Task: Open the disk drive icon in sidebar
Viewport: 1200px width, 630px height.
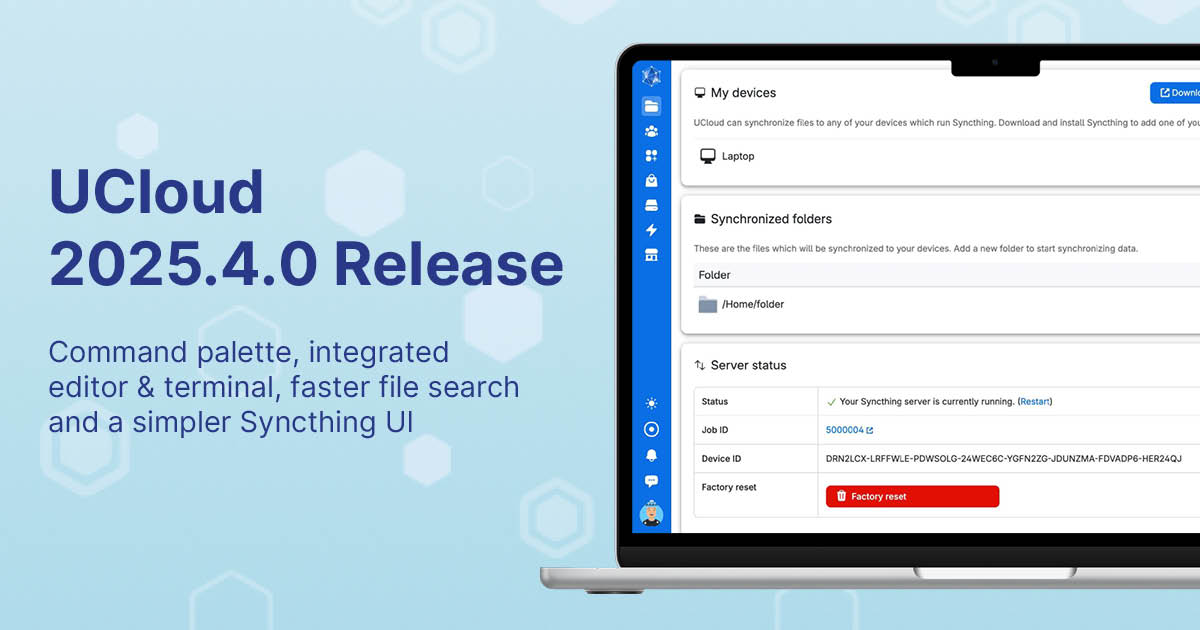Action: click(651, 205)
